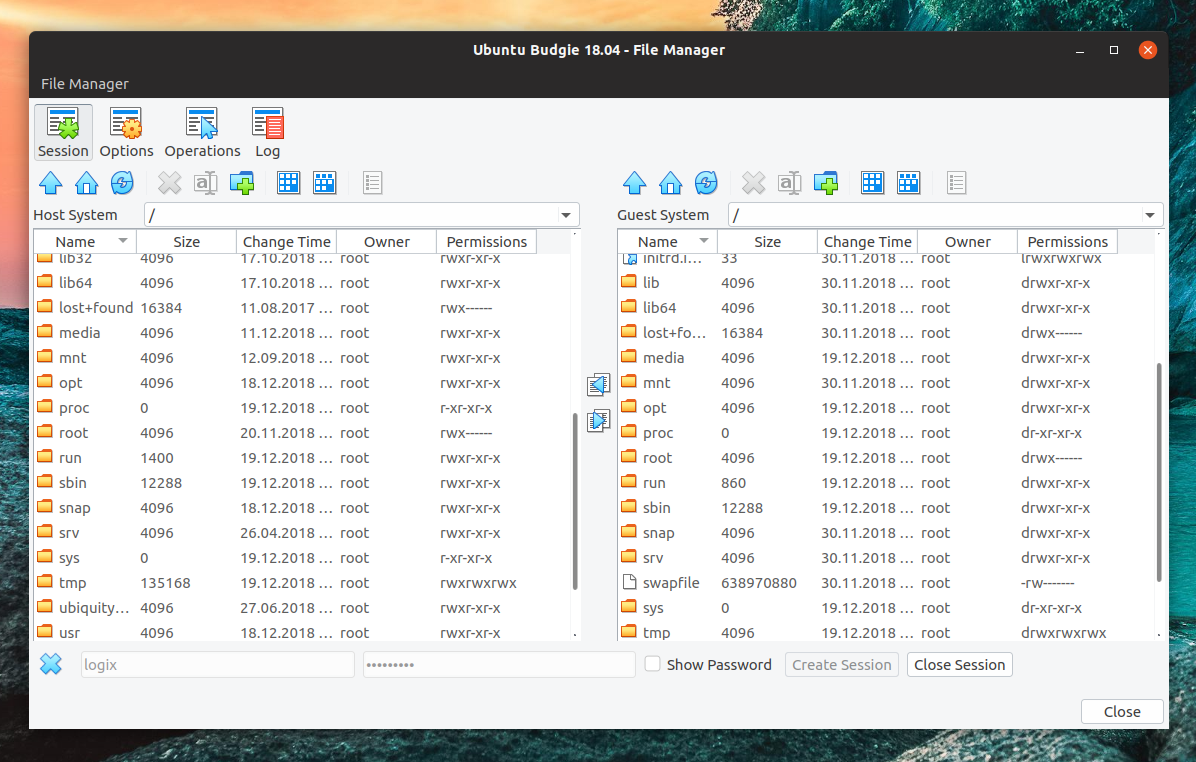
Task: Copy selected files from host to guest
Action: pos(598,421)
